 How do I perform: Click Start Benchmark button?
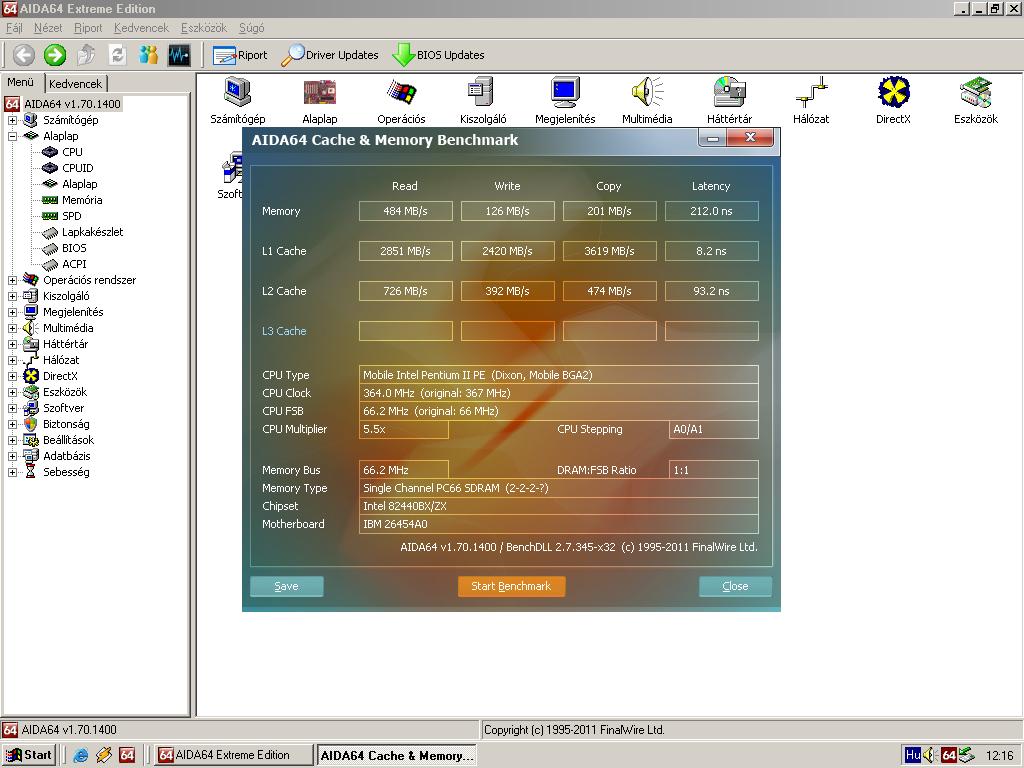tap(511, 586)
